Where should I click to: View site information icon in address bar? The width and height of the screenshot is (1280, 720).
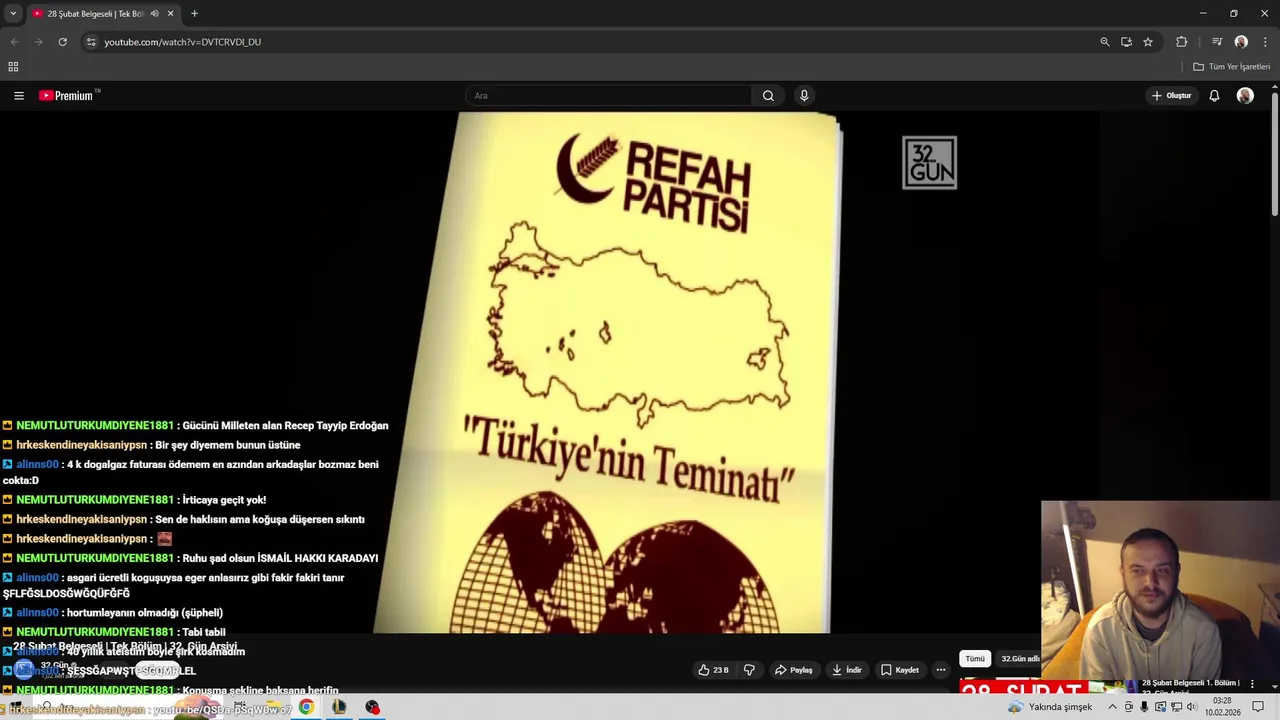91,42
